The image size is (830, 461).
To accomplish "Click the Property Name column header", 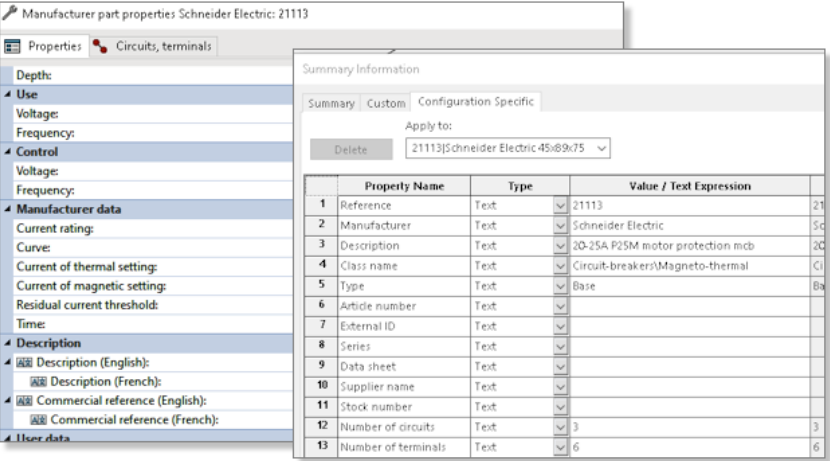I will 404,186.
